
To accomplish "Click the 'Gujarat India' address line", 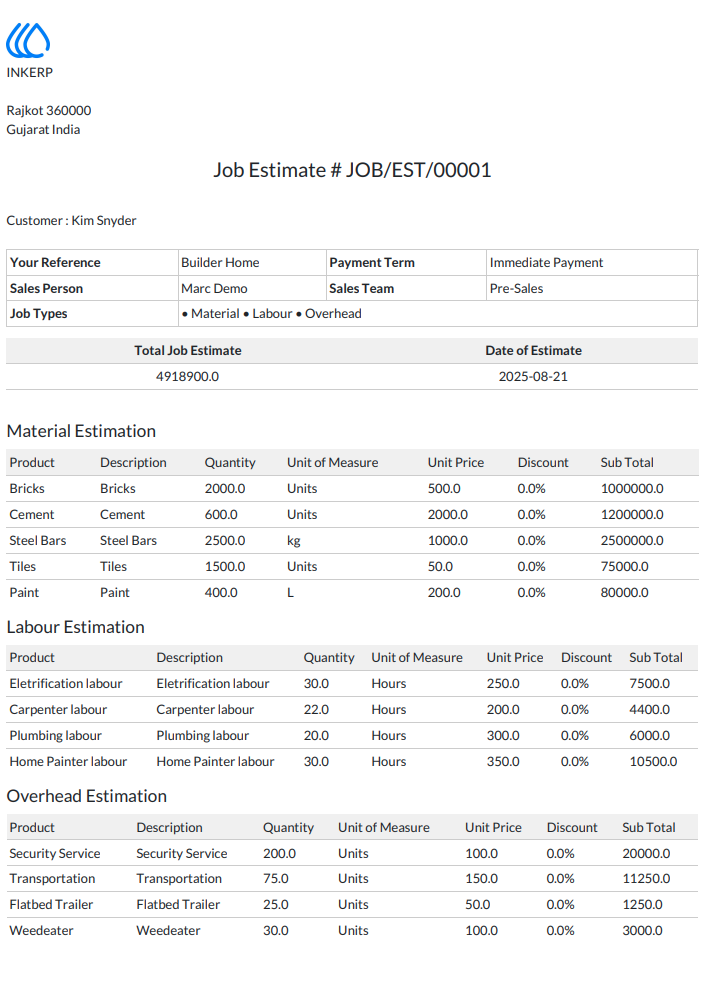I will [x=43, y=130].
